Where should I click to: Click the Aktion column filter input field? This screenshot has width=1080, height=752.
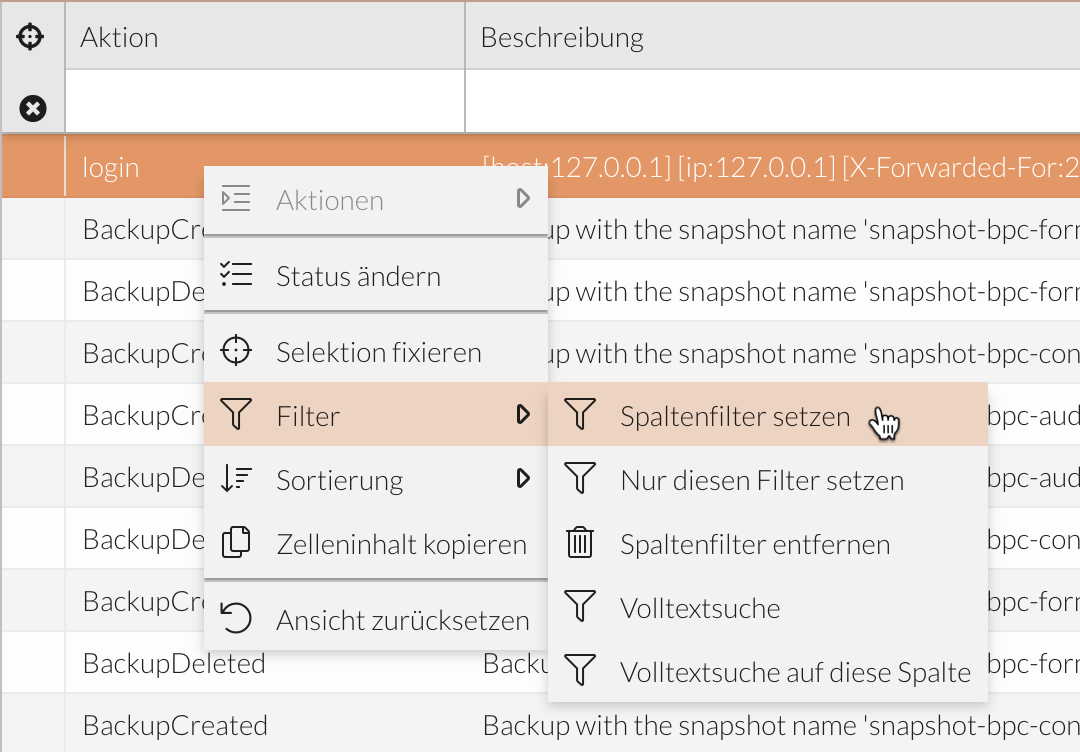265,101
